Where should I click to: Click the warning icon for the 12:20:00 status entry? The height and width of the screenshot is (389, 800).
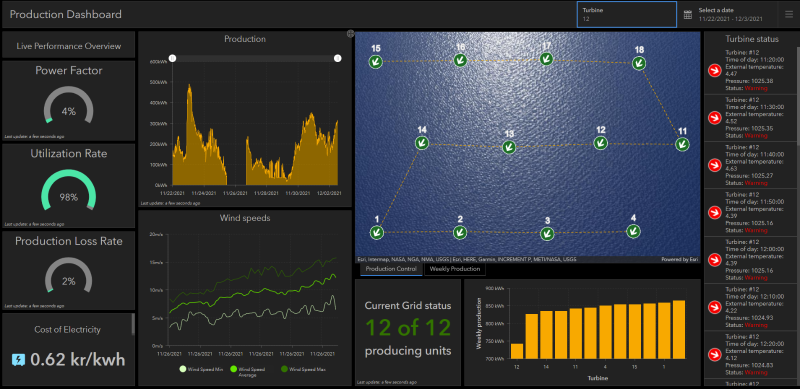[x=715, y=354]
